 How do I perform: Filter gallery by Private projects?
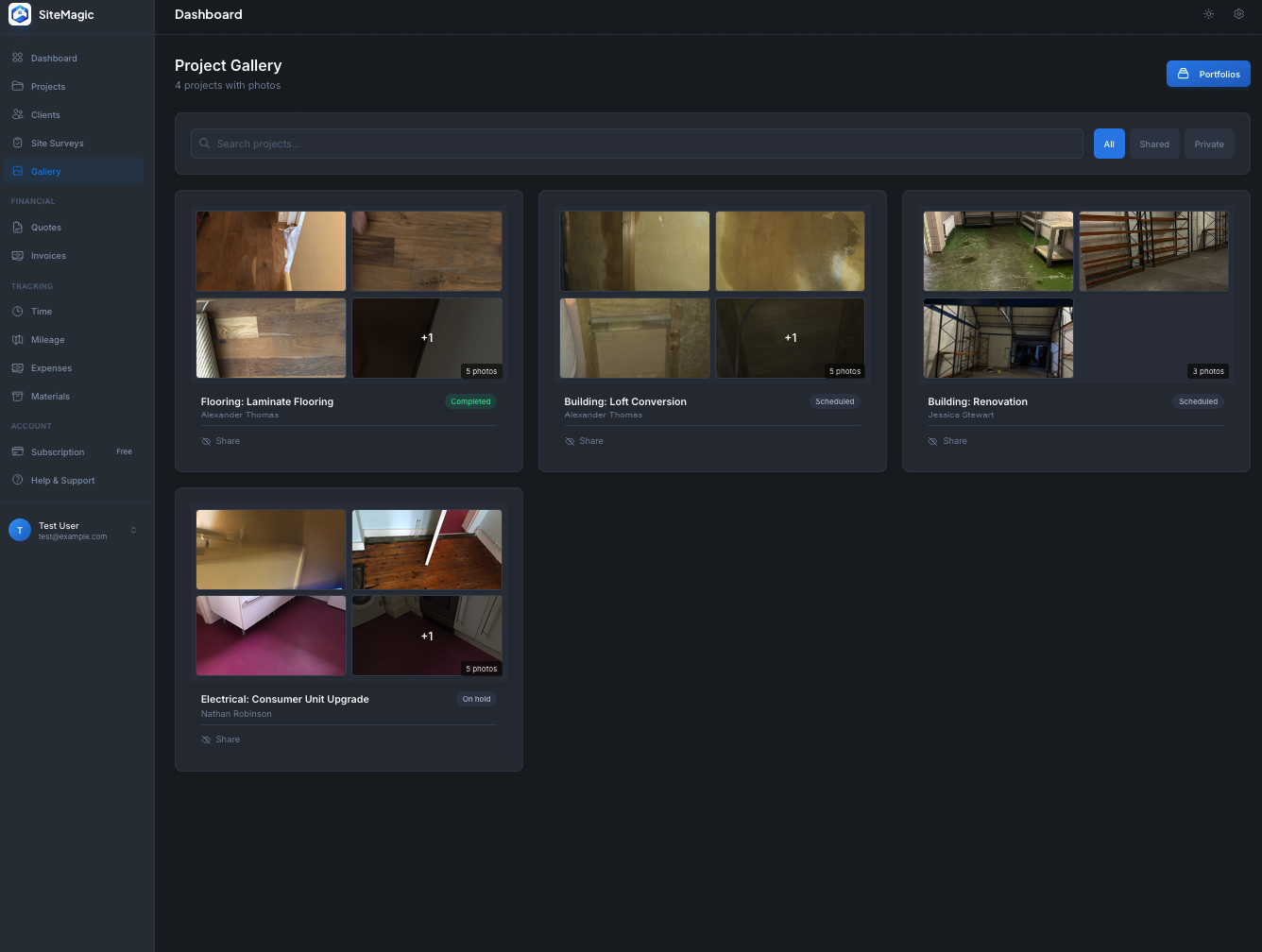coord(1209,144)
